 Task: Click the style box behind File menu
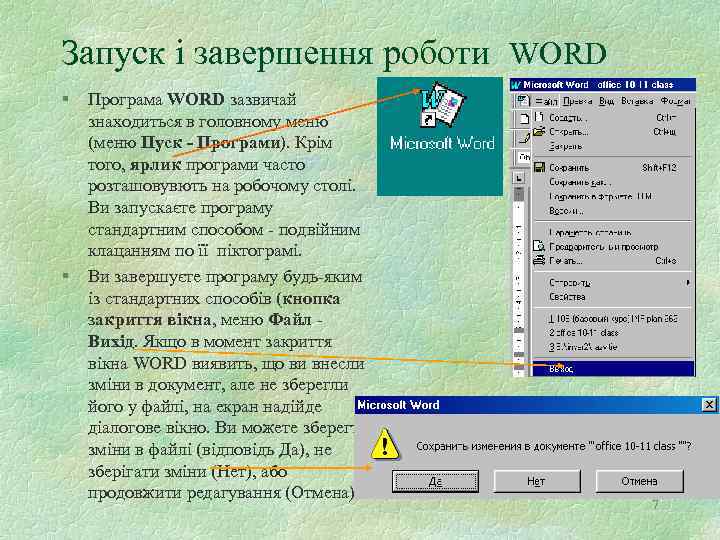524,157
